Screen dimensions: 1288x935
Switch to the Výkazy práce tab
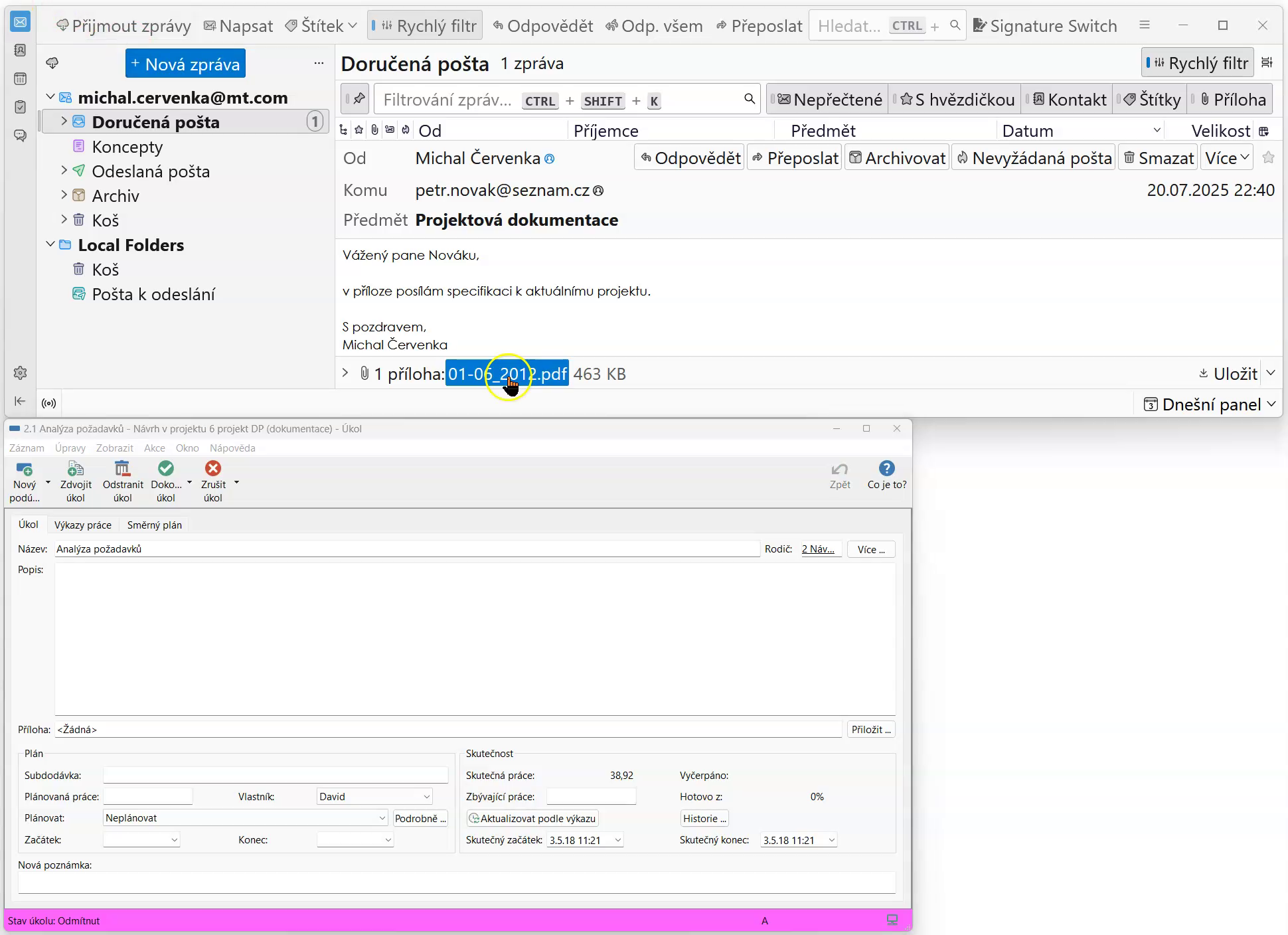tap(83, 525)
